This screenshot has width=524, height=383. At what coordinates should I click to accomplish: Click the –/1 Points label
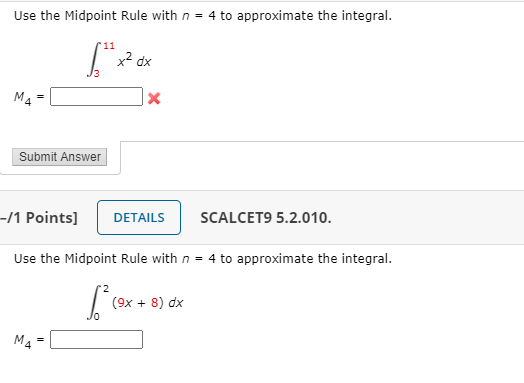[39, 218]
